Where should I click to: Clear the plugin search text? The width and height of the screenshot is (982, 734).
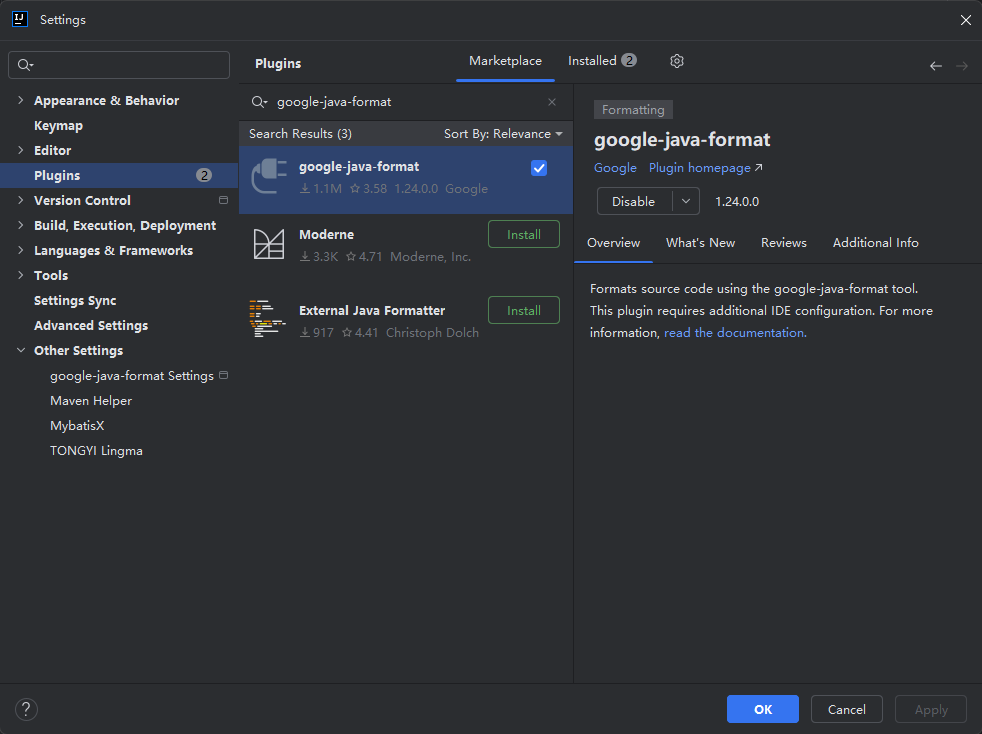click(x=552, y=101)
